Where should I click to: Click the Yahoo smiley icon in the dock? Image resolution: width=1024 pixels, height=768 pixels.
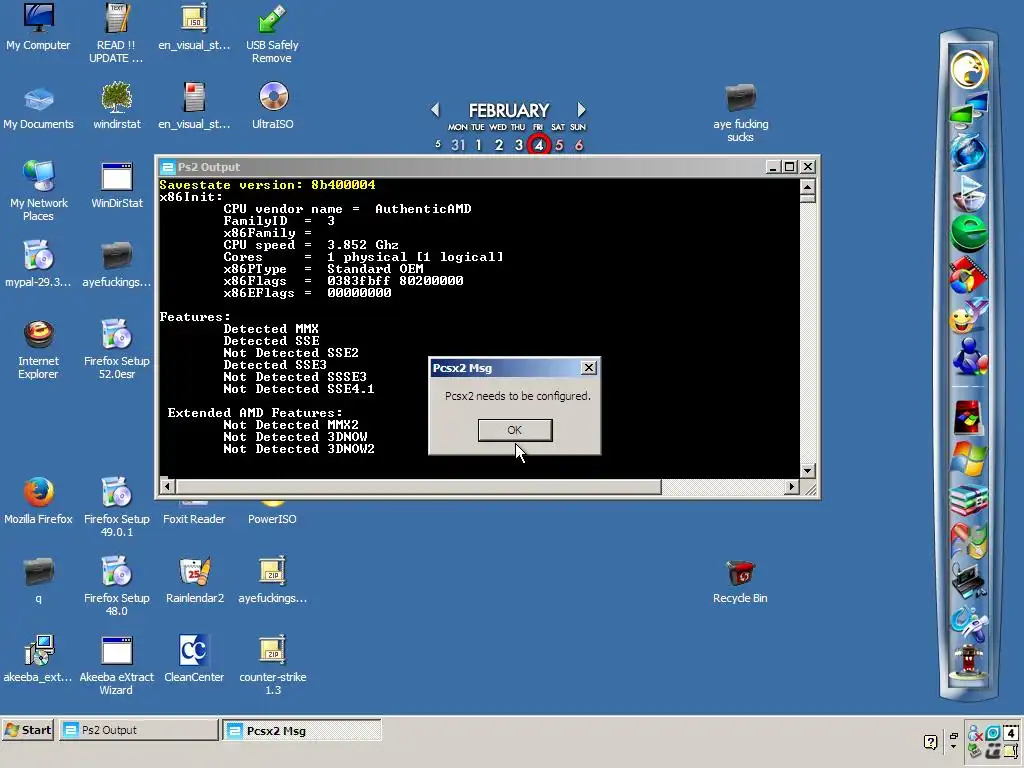click(968, 316)
